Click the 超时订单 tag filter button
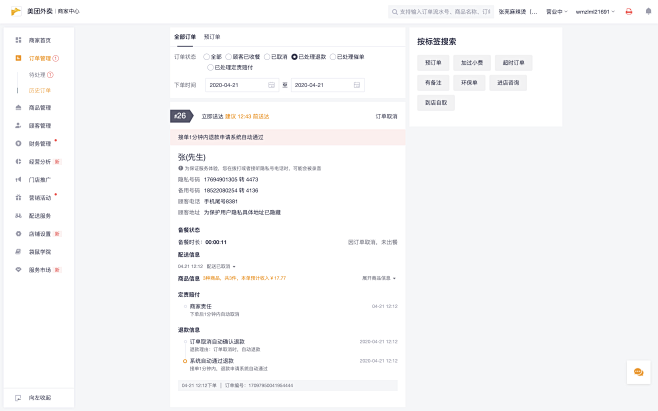This screenshot has width=658, height=411. coord(512,62)
